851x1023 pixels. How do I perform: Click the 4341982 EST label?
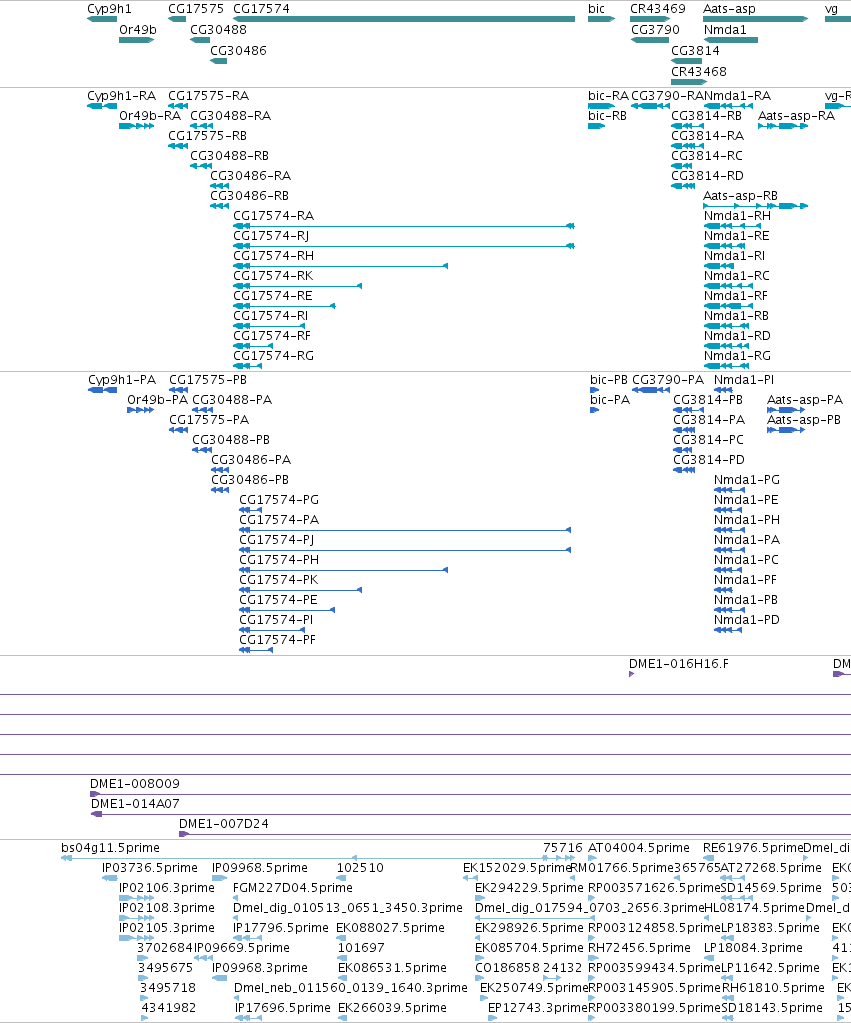click(168, 1007)
